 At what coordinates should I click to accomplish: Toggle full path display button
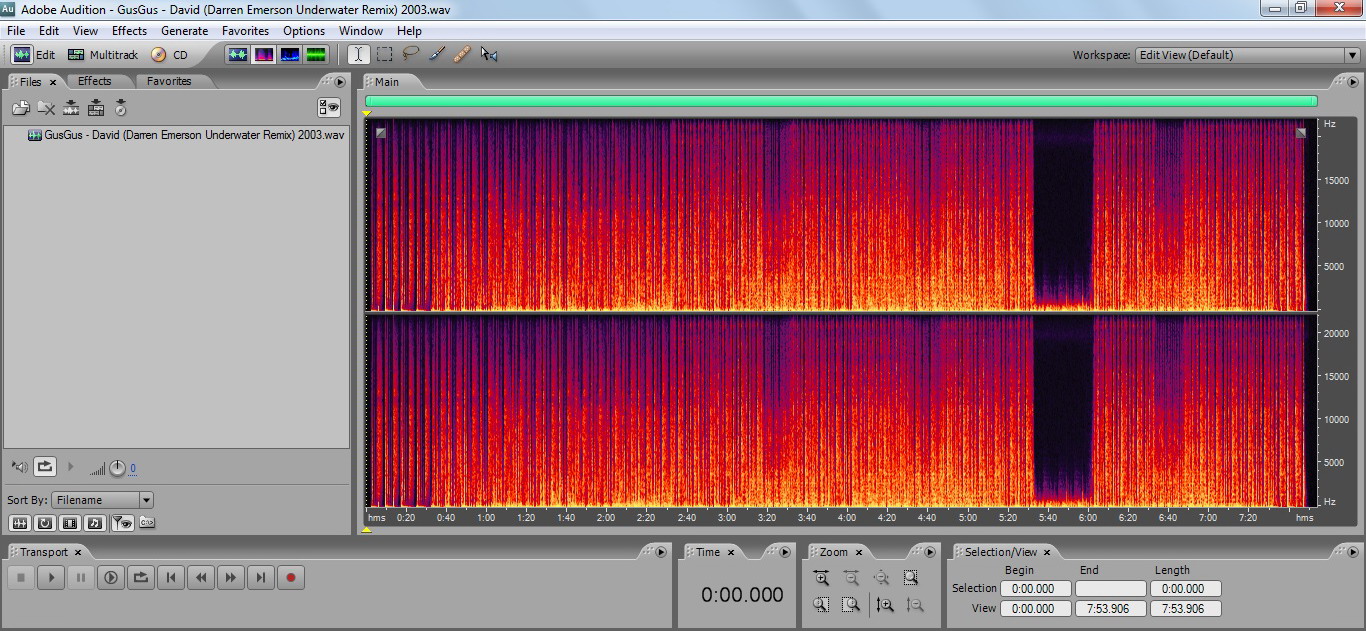[x=146, y=523]
